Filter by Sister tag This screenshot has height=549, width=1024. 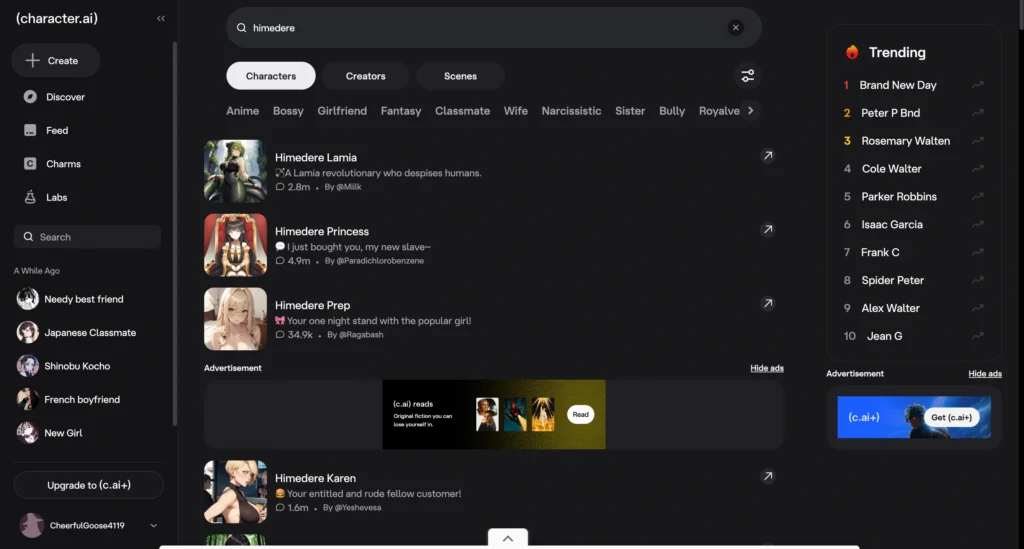point(630,111)
